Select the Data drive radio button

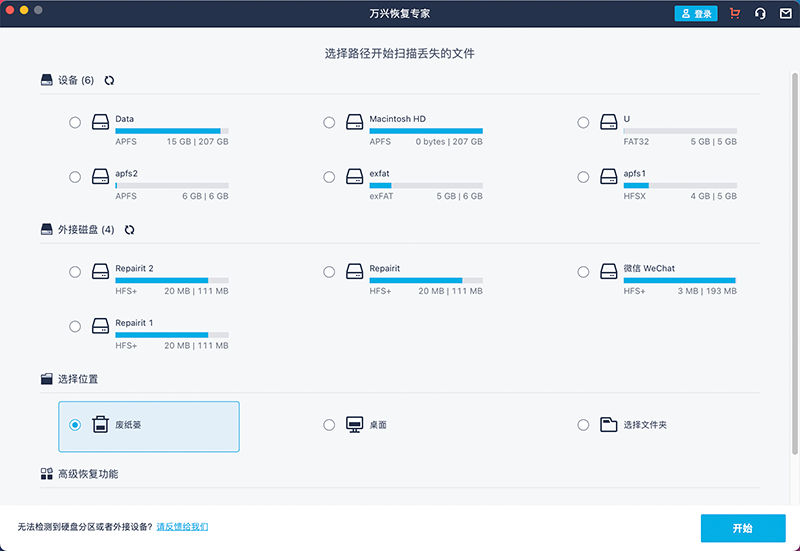pos(75,122)
